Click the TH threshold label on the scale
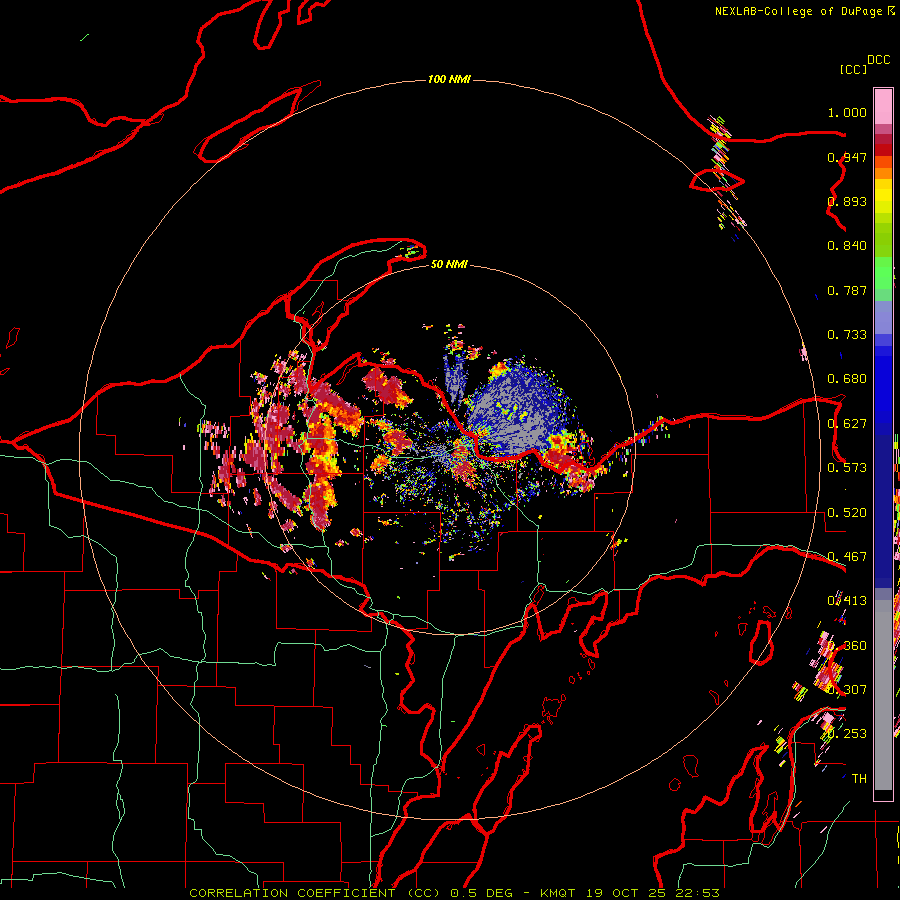The height and width of the screenshot is (900, 900). [x=859, y=779]
